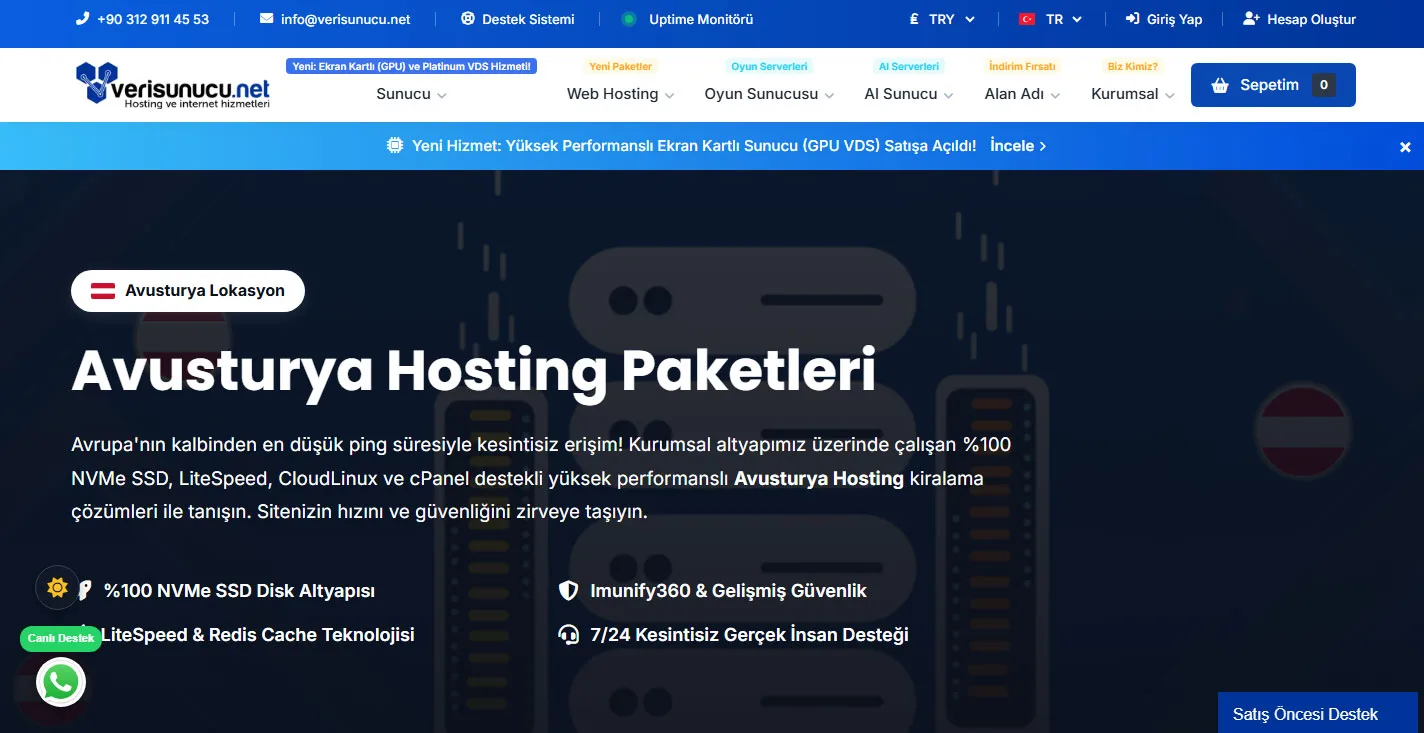Click the chip icon in announcement banner
Screen dimensions: 1424x733
pos(395,145)
